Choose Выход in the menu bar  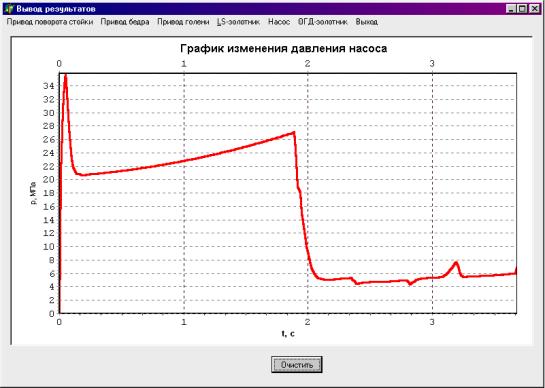367,22
